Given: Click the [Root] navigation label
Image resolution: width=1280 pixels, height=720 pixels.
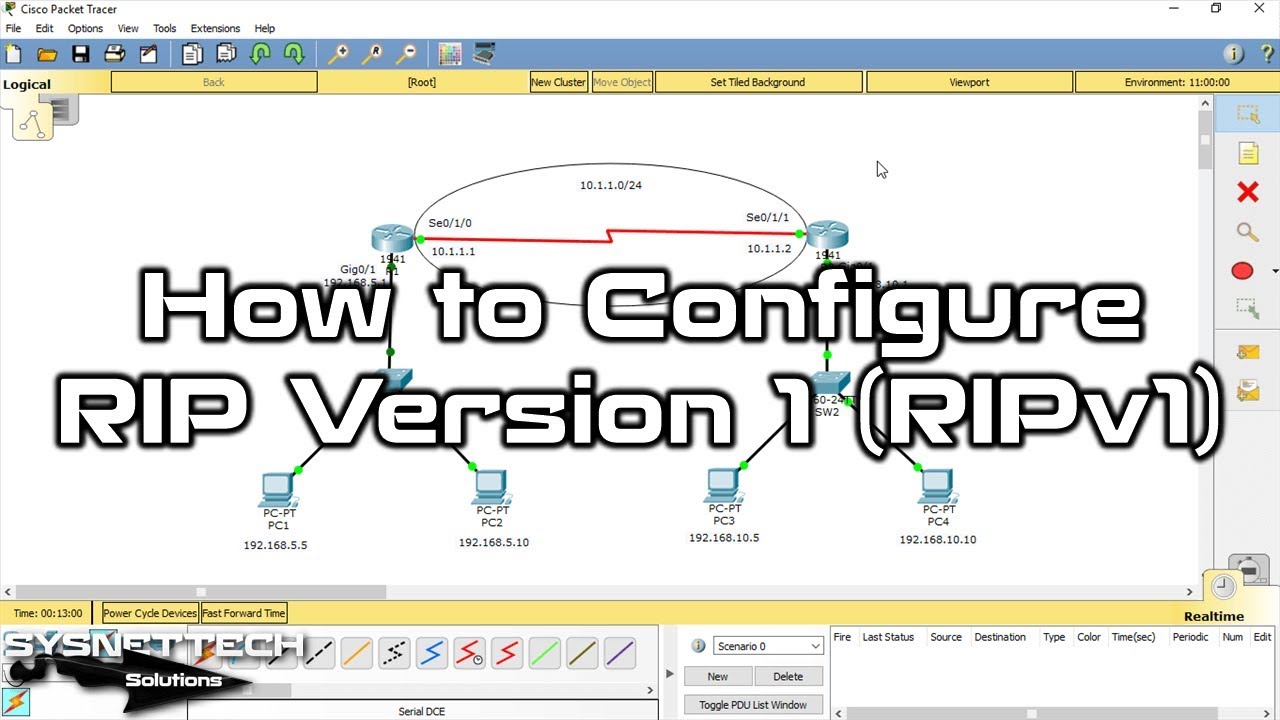Looking at the screenshot, I should (422, 82).
